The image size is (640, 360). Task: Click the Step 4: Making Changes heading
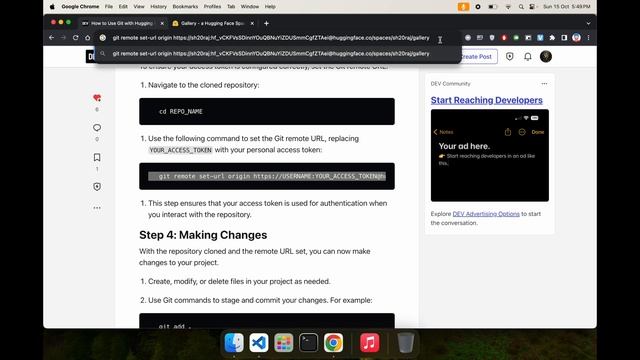click(203, 235)
